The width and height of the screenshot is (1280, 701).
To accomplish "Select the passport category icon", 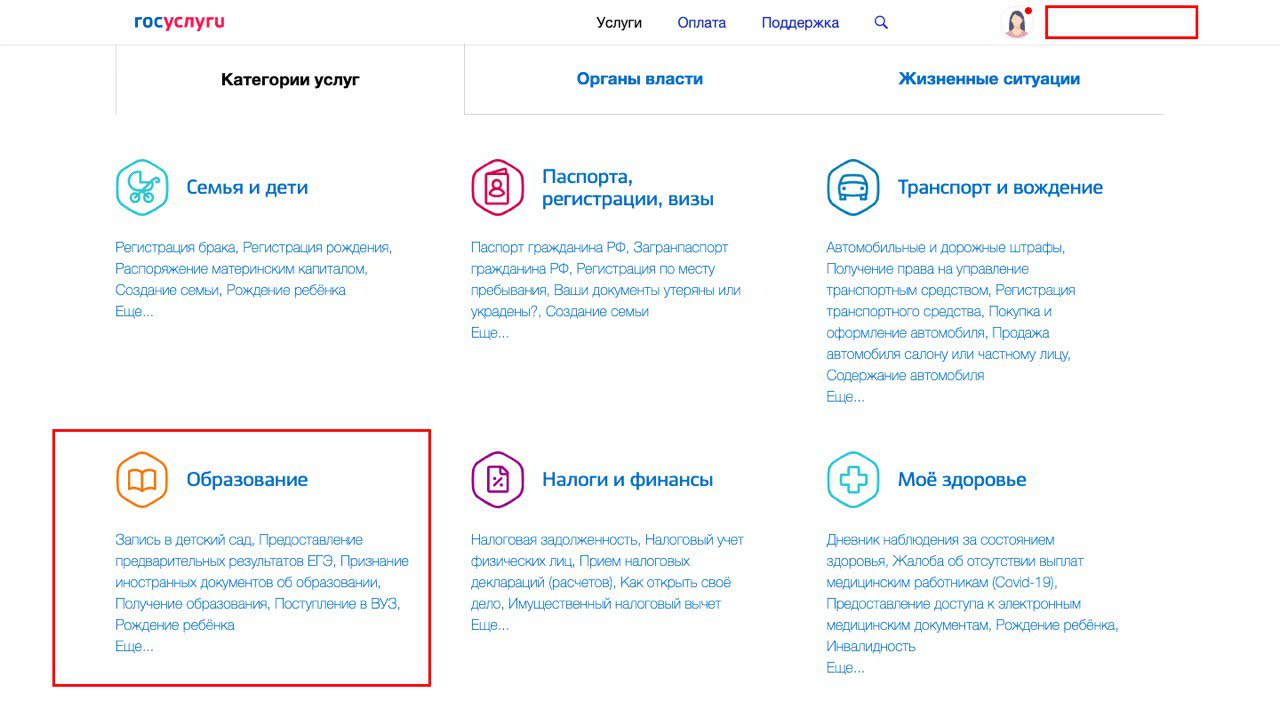I will coord(497,187).
